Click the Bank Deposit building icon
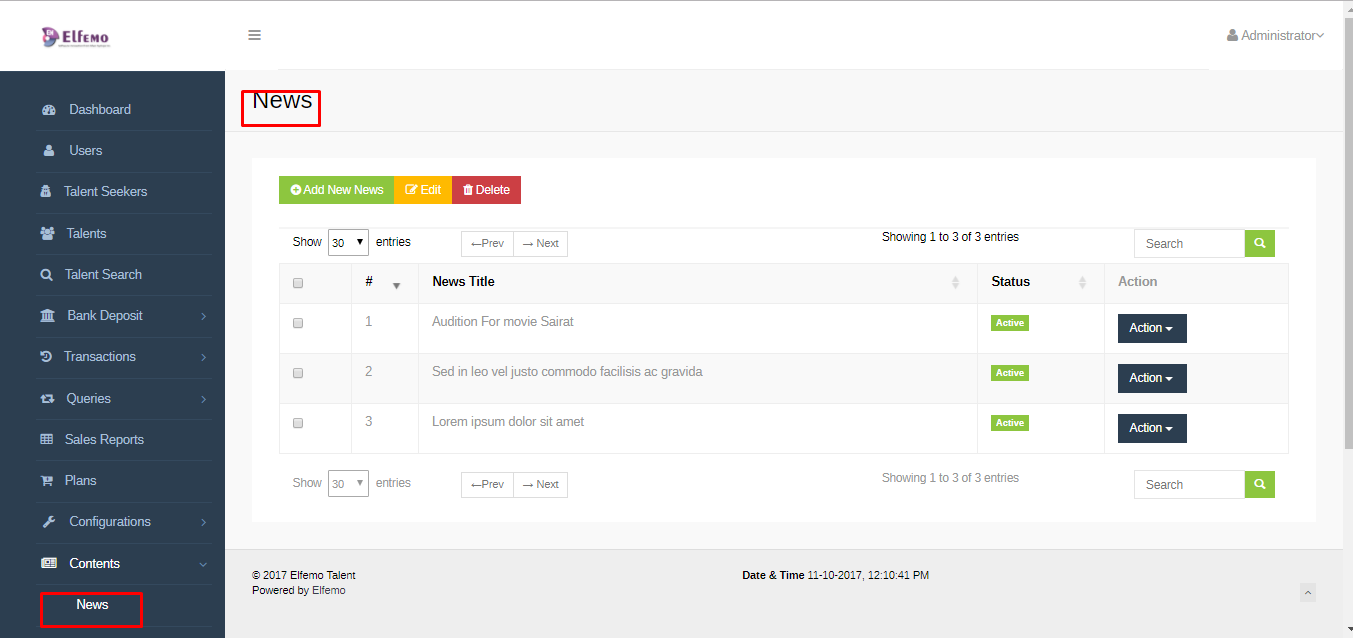The image size is (1353, 638). pos(47,316)
